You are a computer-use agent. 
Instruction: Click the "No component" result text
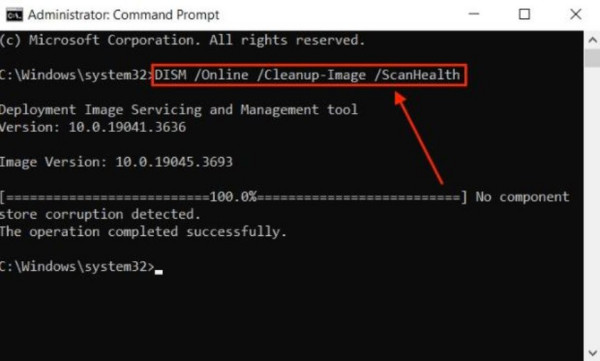[522, 197]
